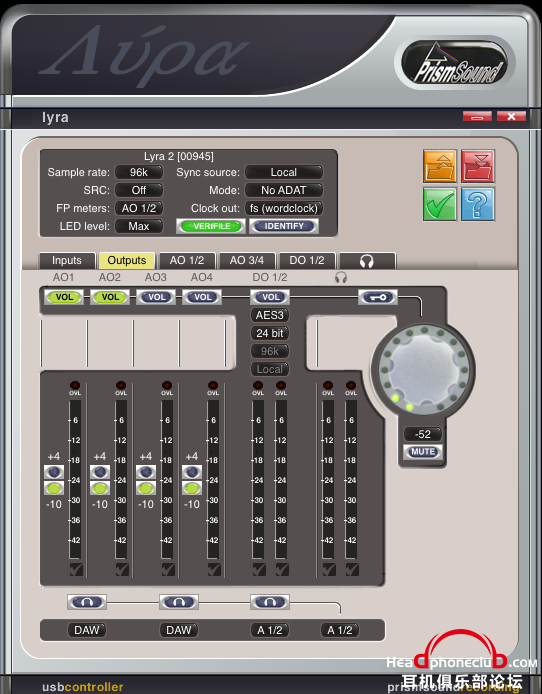Viewport: 542px width, 694px height.
Task: Open the DAW source selector for AO1/AO2
Action: pos(87,630)
